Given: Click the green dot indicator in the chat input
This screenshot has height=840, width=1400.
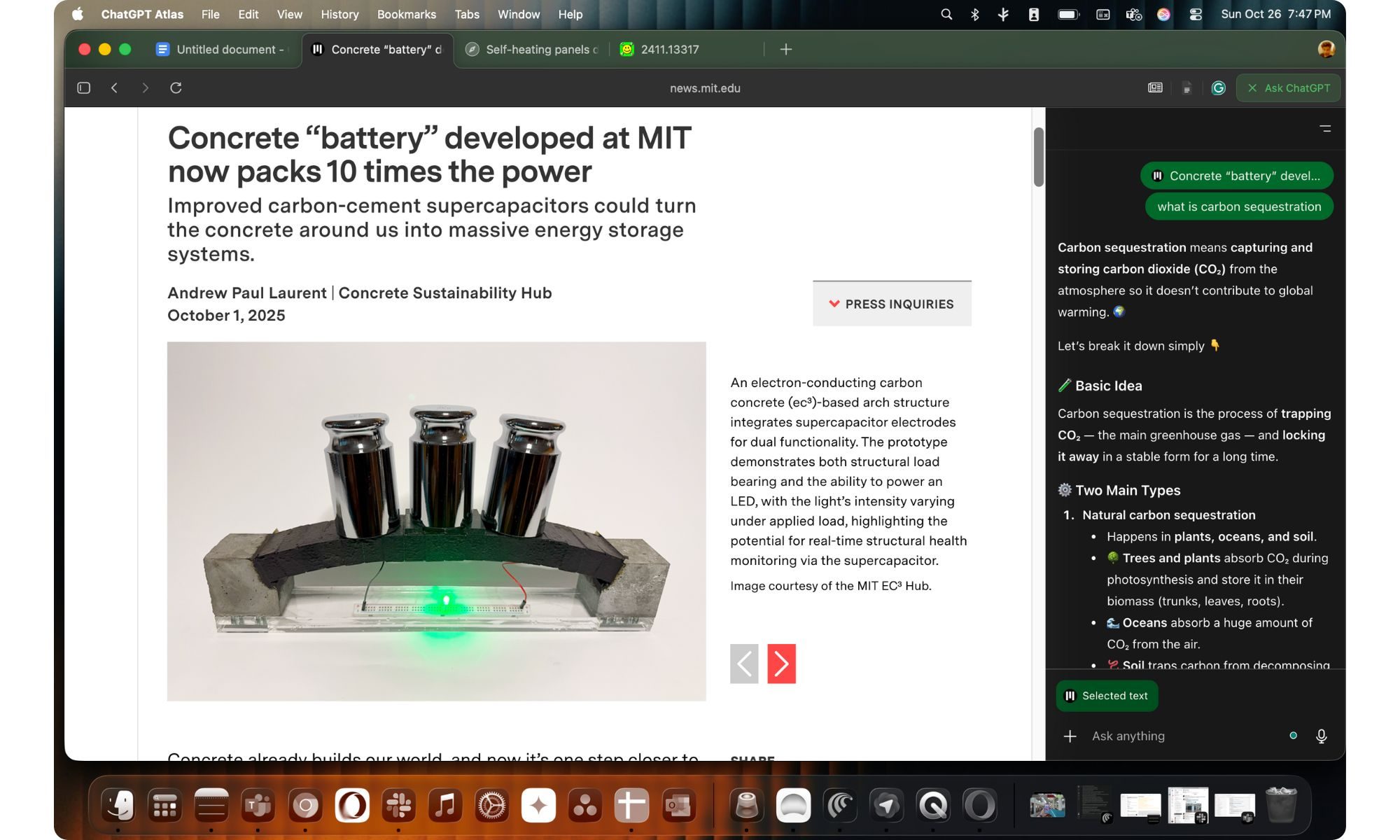Looking at the screenshot, I should click(1293, 736).
